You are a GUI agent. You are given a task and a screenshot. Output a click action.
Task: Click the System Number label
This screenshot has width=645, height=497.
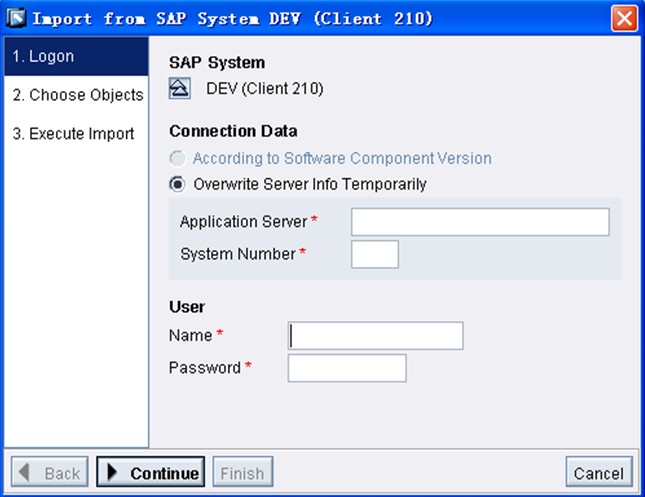pyautogui.click(x=238, y=254)
